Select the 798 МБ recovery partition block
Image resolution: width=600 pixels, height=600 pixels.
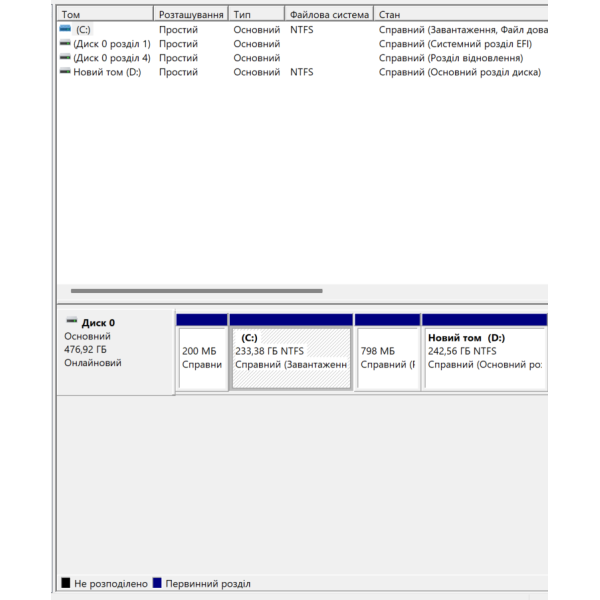point(388,352)
